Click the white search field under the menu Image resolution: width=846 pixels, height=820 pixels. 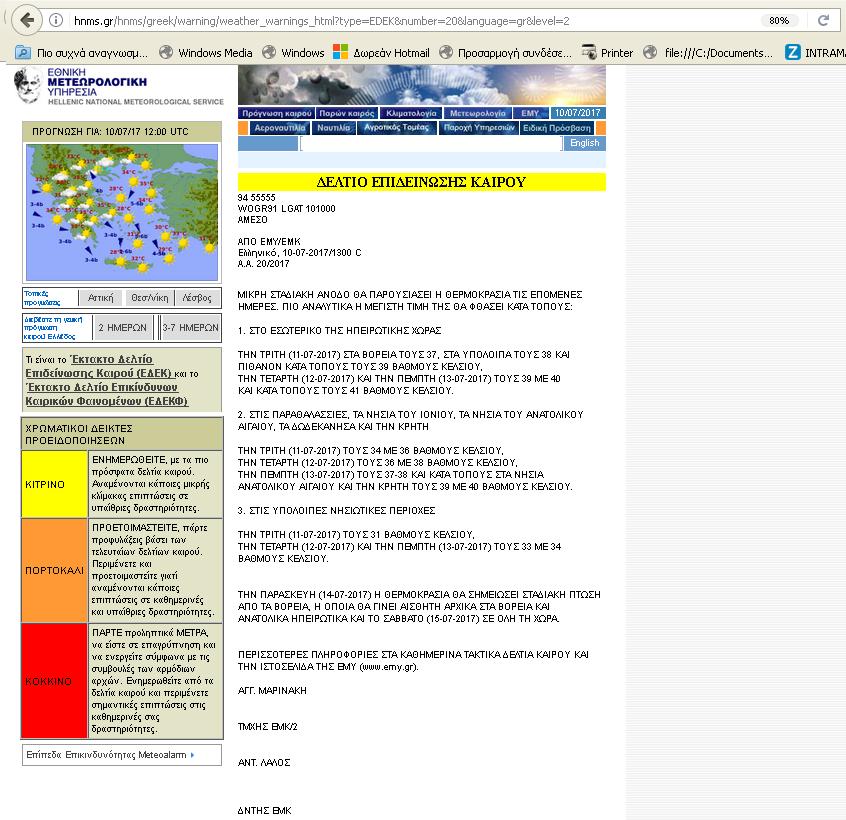pos(431,144)
